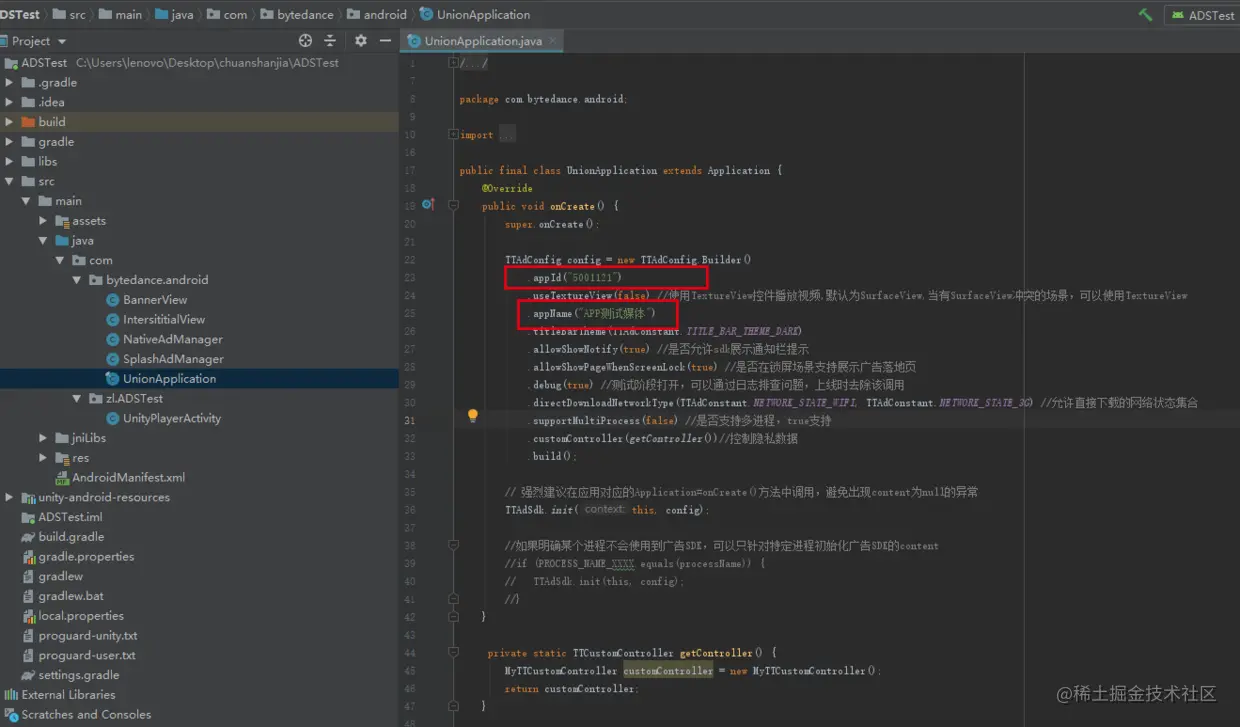Screen dimensions: 1240x727
Task: Fold the getController method via gutter marker
Action: point(453,653)
